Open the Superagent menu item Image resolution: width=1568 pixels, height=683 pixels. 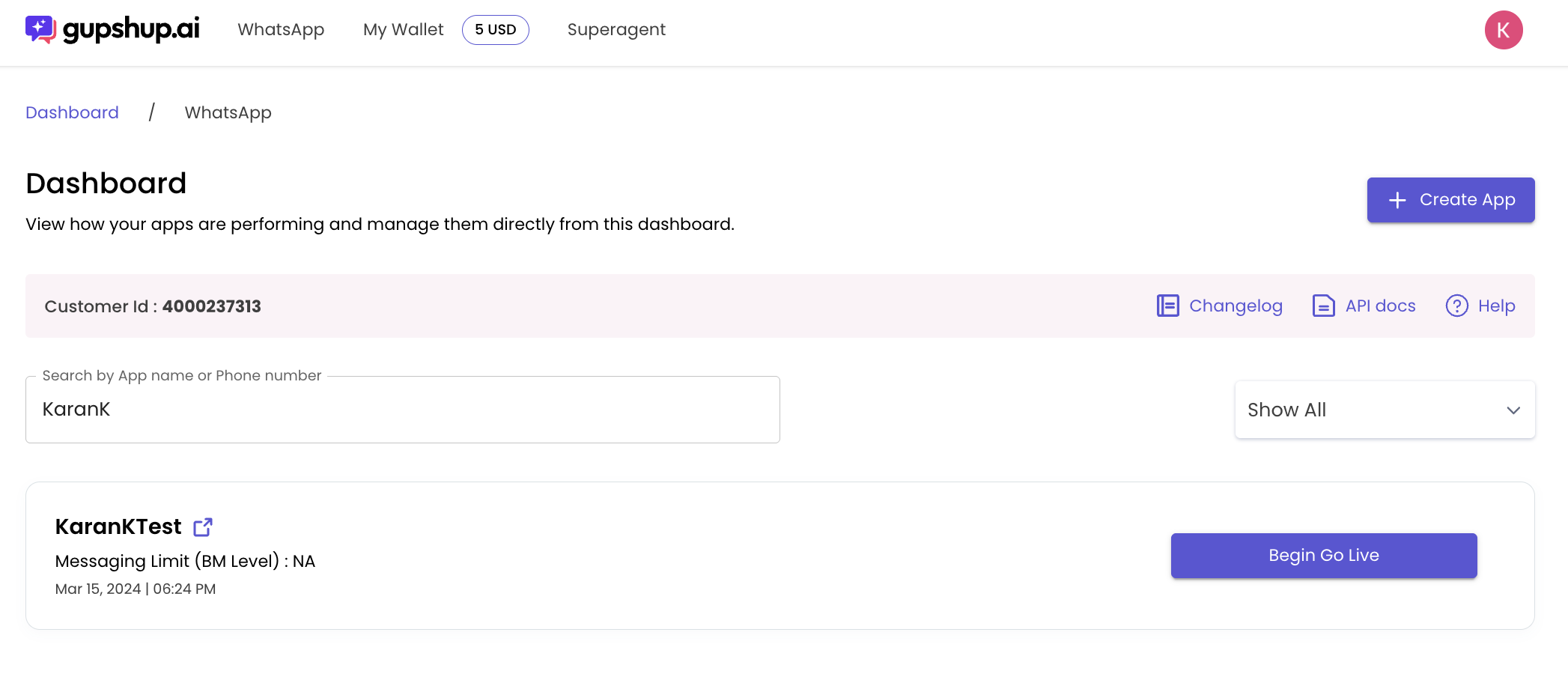coord(616,30)
